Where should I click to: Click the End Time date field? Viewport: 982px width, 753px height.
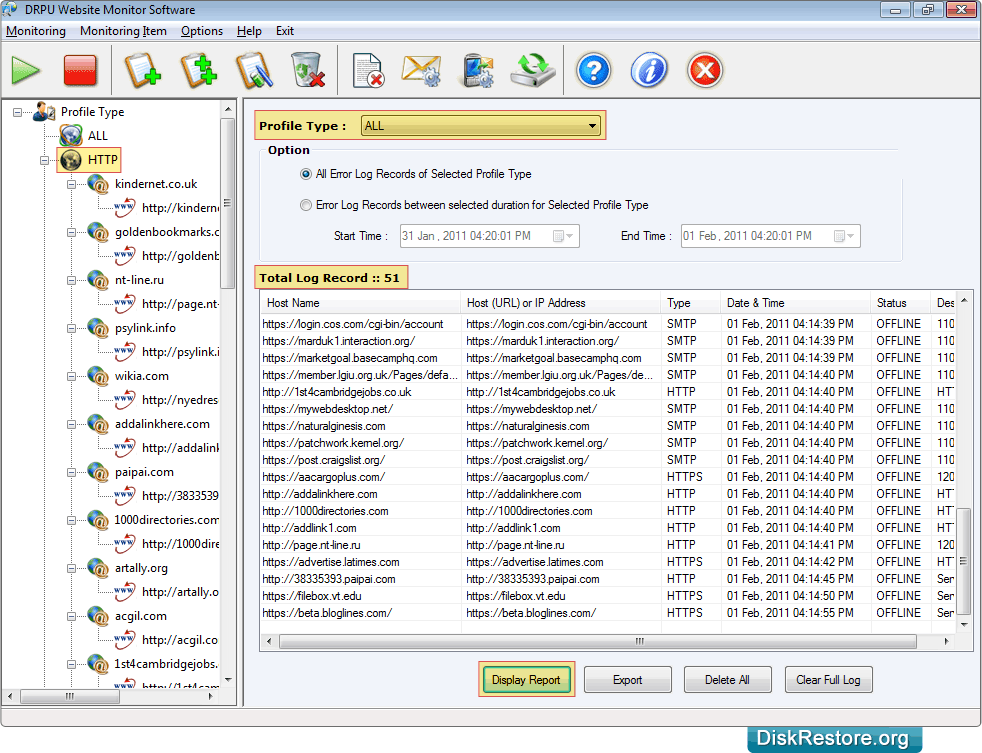tap(771, 236)
